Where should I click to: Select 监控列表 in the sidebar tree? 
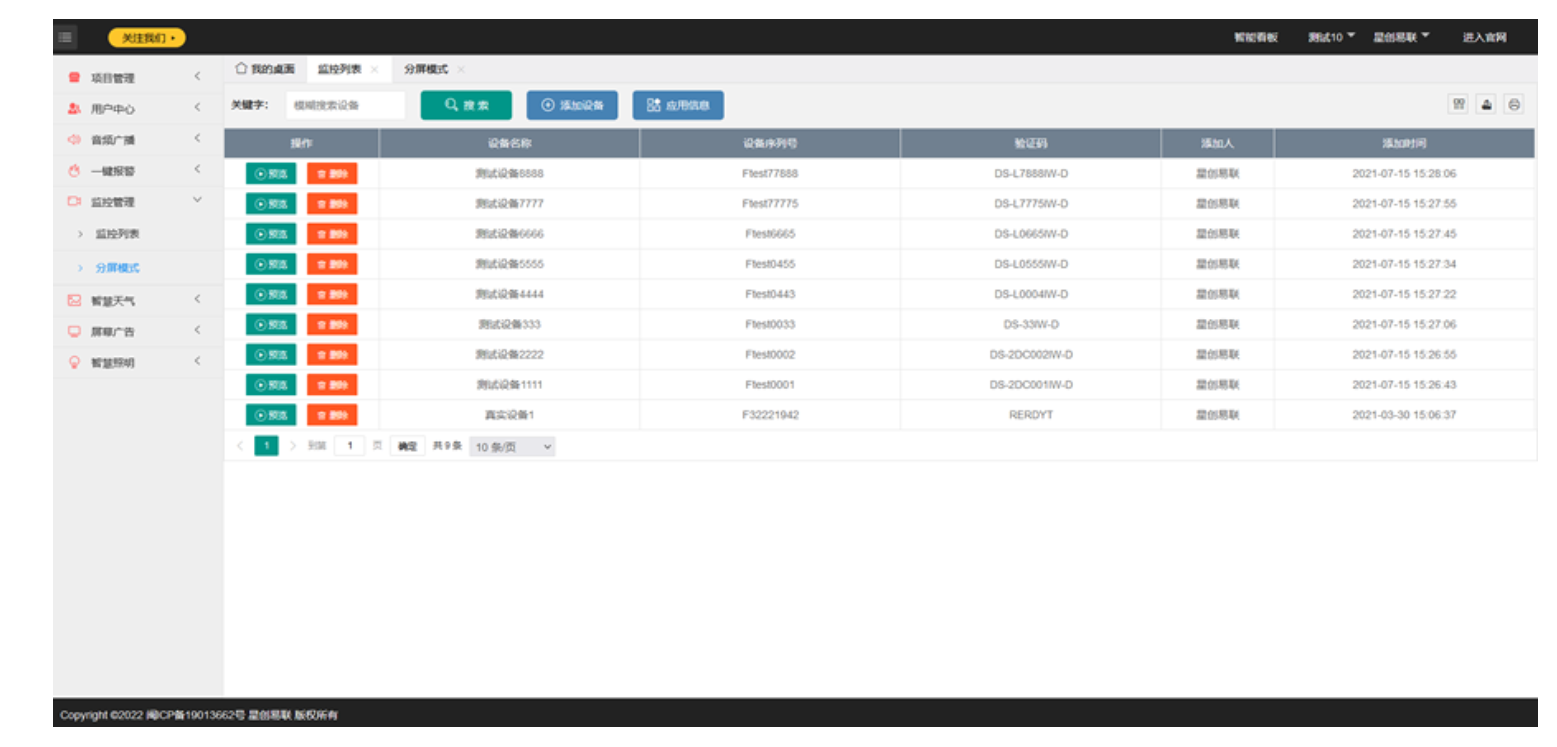tap(117, 234)
